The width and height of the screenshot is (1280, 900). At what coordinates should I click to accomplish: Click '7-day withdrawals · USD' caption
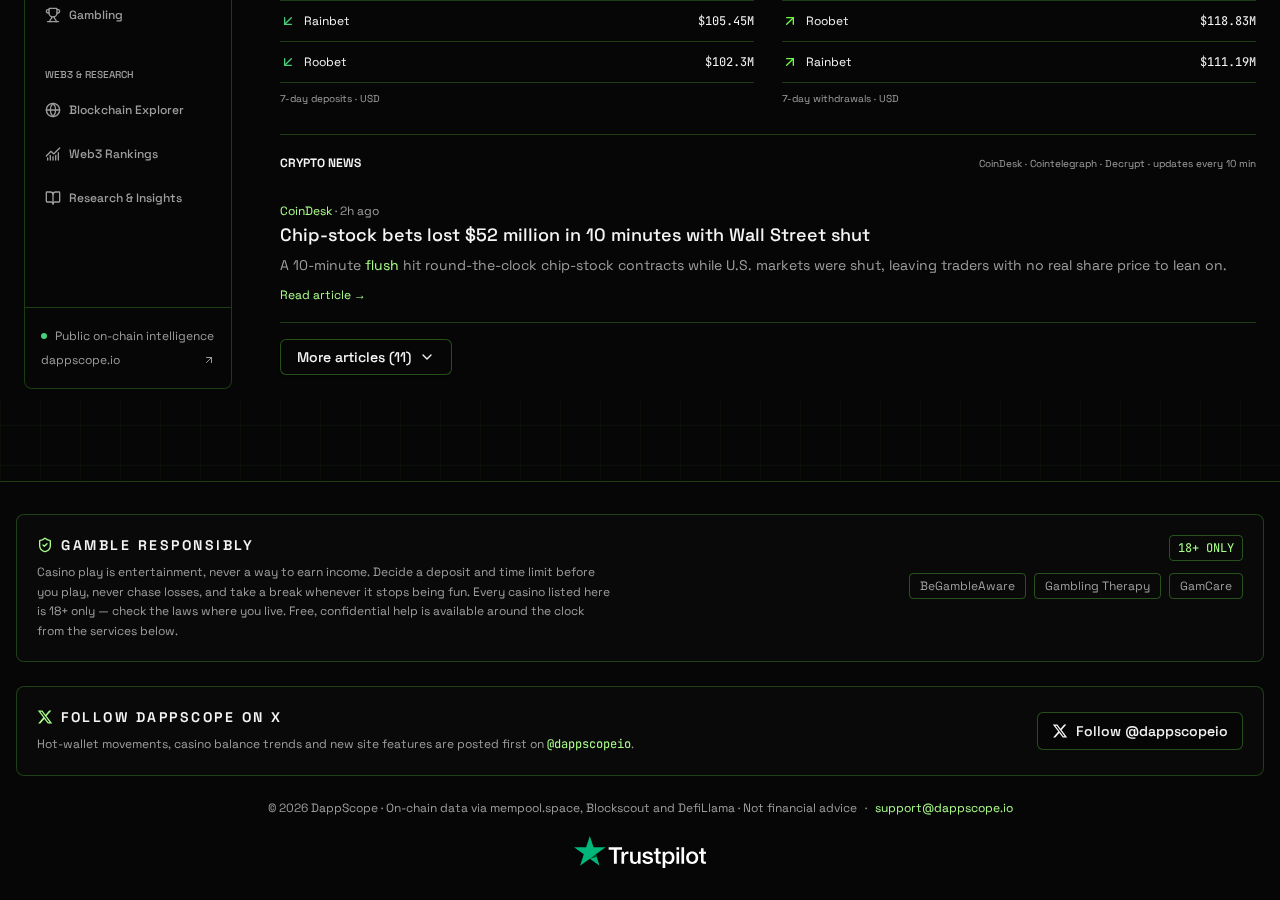coord(840,99)
